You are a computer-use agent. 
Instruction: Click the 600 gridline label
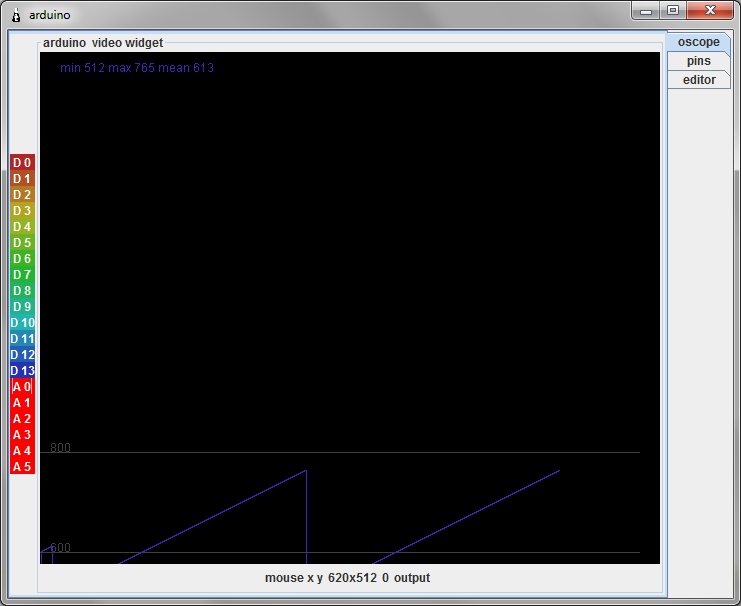tap(60, 547)
